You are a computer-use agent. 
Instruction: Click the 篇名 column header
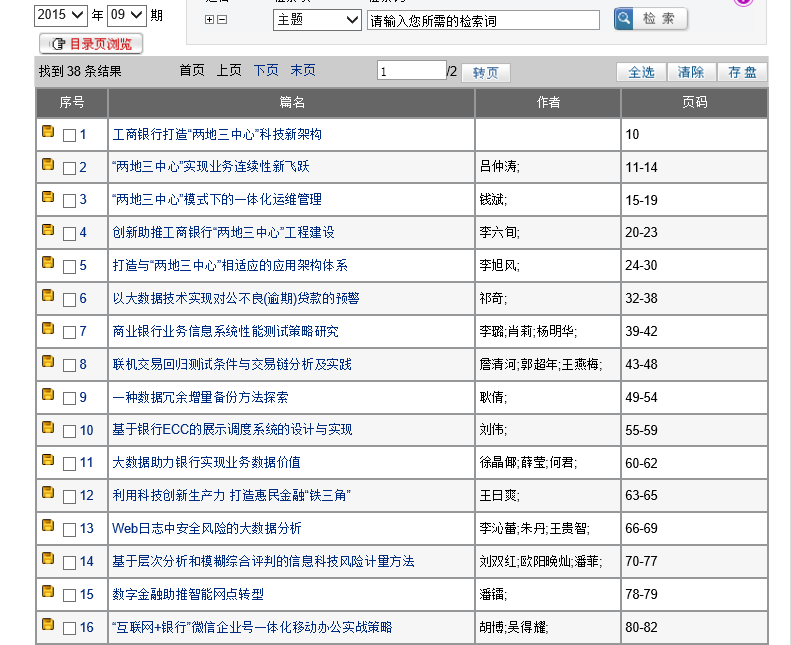tap(292, 102)
